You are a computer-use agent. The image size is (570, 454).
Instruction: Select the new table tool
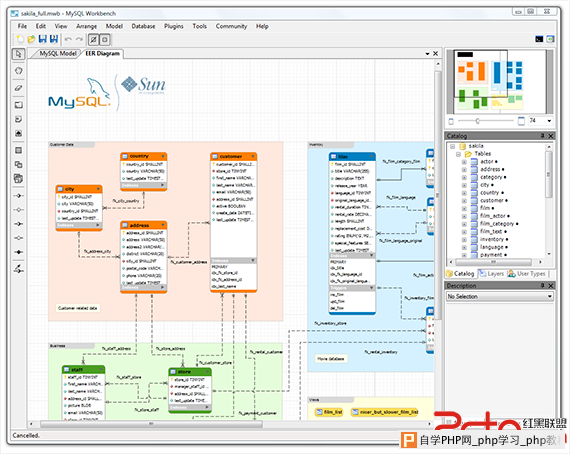click(19, 150)
